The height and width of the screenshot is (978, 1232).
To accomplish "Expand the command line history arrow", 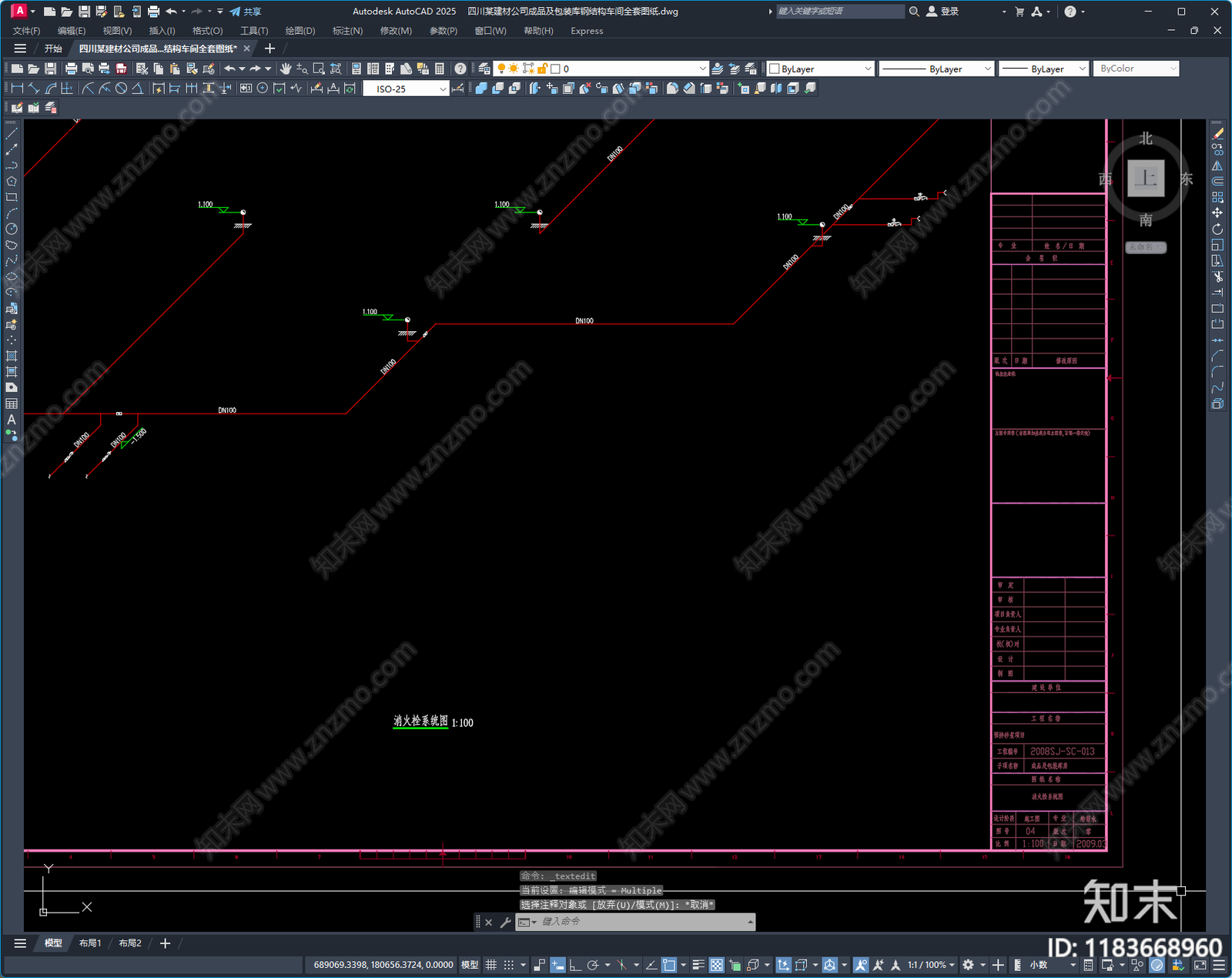I will click(750, 922).
